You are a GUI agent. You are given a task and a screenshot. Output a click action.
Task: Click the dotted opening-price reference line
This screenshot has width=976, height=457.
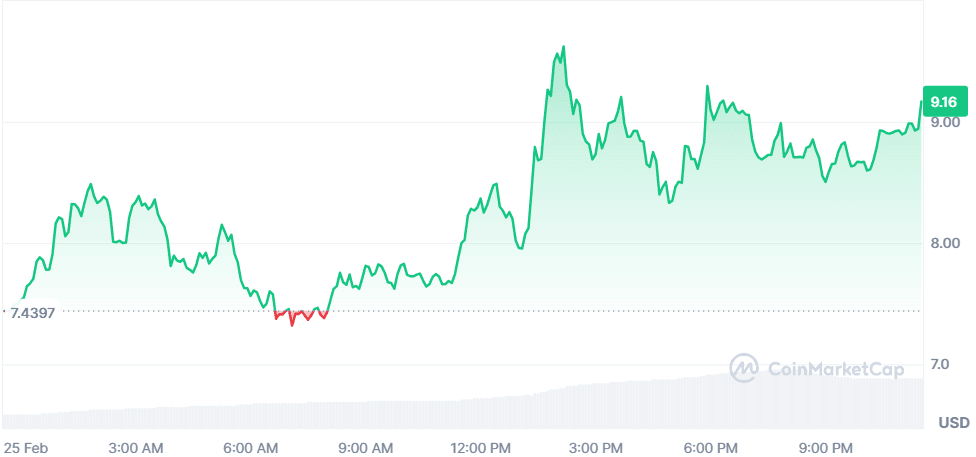click(x=600, y=311)
